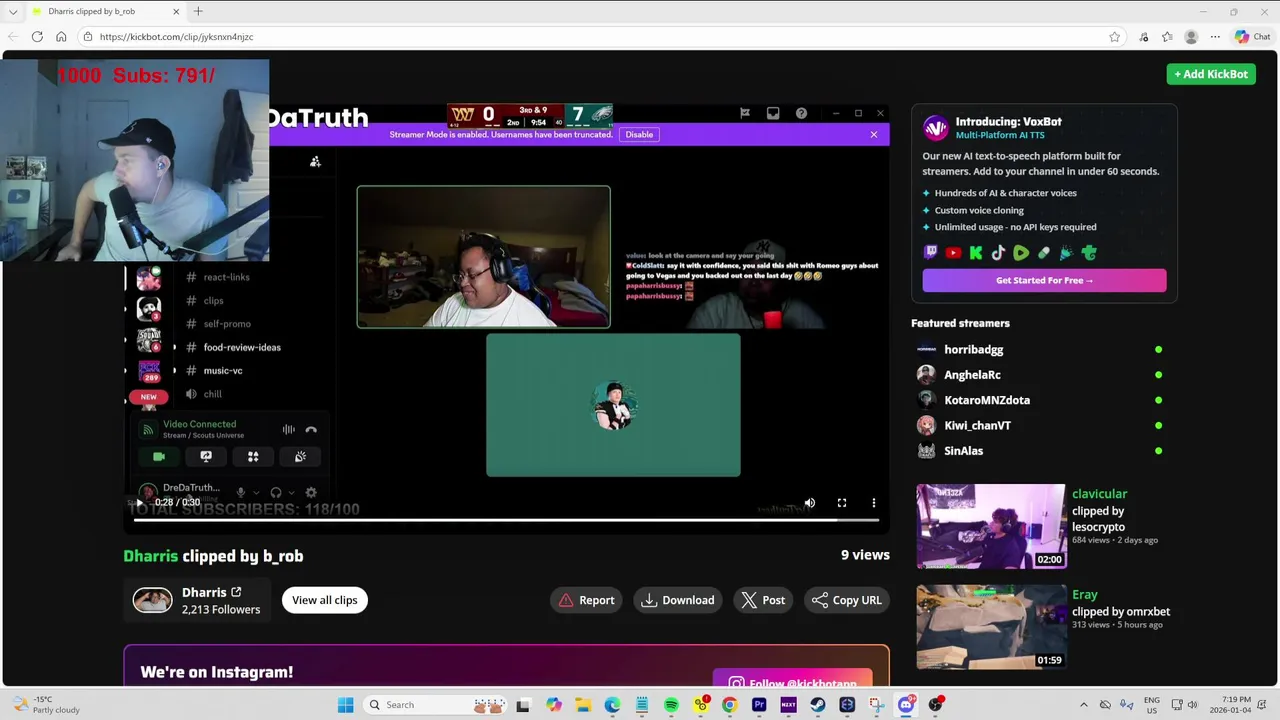This screenshot has height=720, width=1280.
Task: Go to browser home page
Action: (x=61, y=37)
